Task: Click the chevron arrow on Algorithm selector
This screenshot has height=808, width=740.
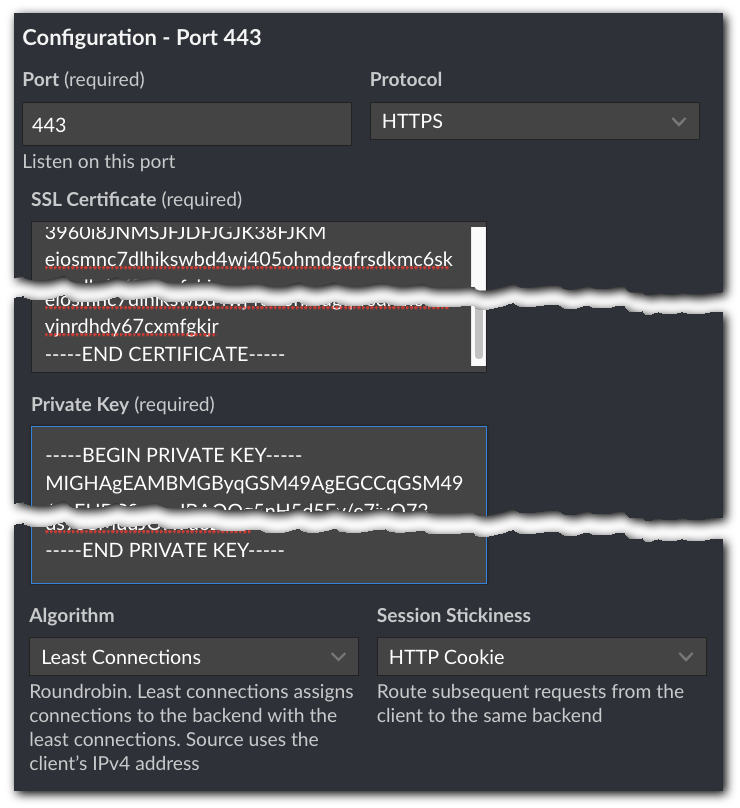Action: (x=338, y=657)
